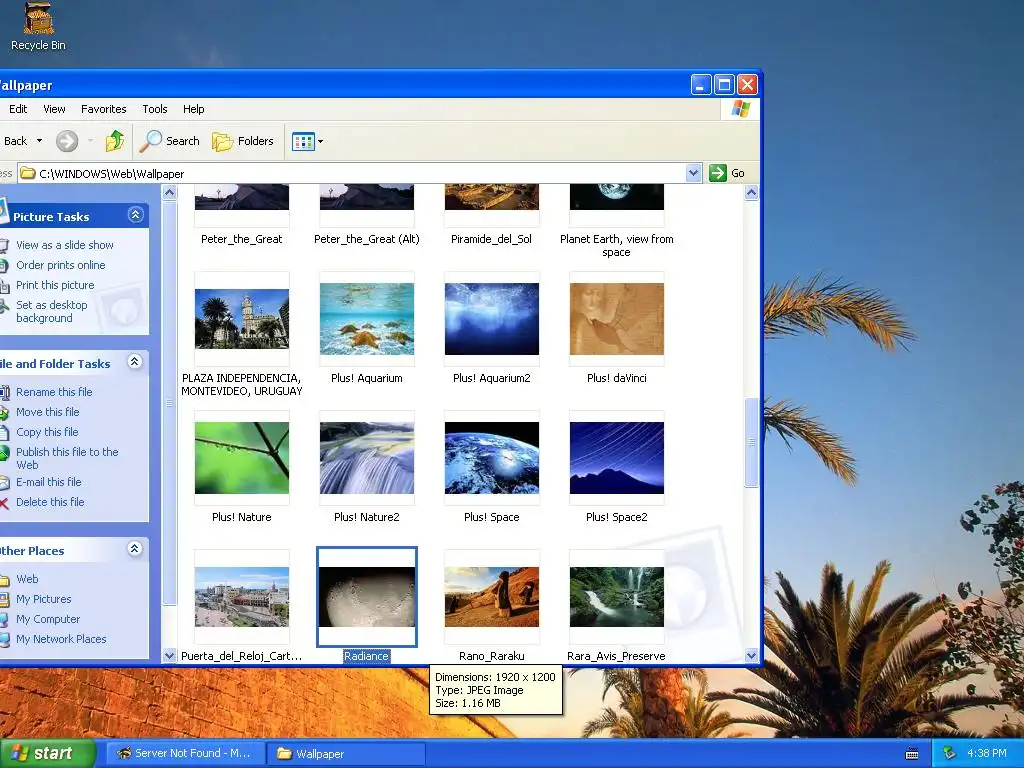Collapse the Other Places panel
1024x768 pixels.
coord(135,549)
